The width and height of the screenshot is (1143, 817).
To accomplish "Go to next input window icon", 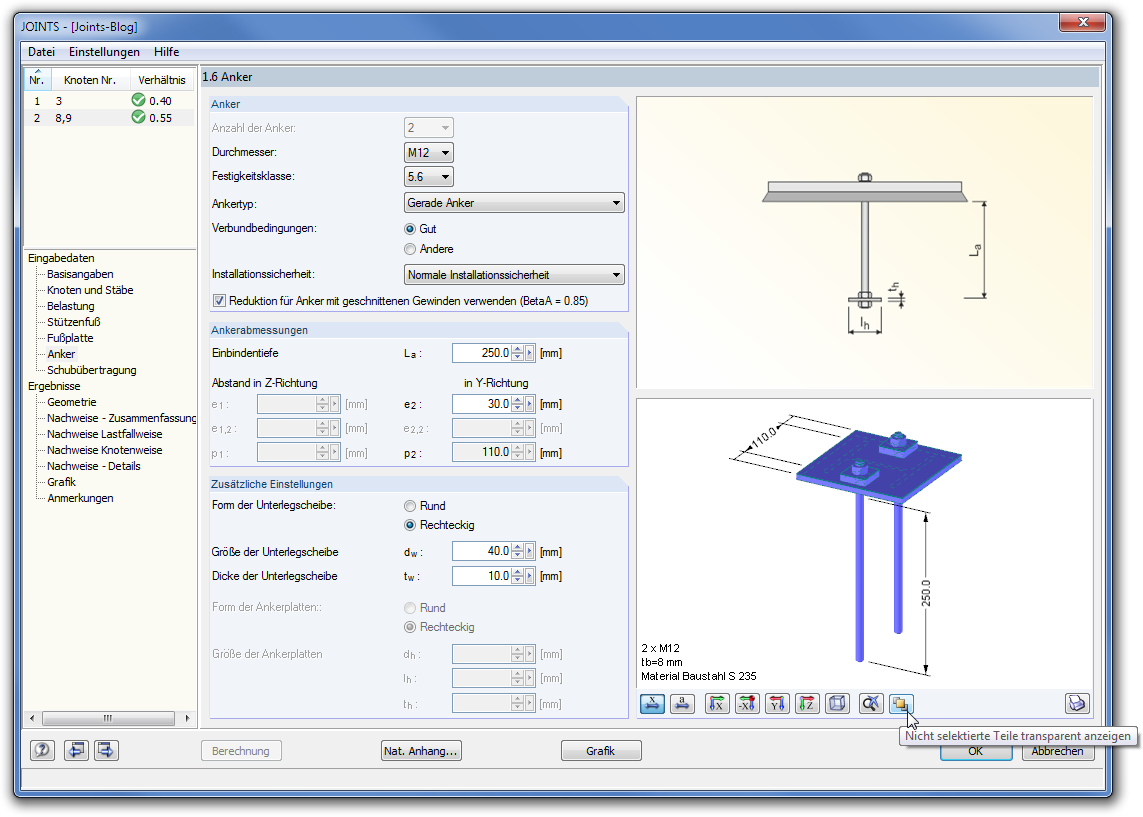I will point(106,750).
